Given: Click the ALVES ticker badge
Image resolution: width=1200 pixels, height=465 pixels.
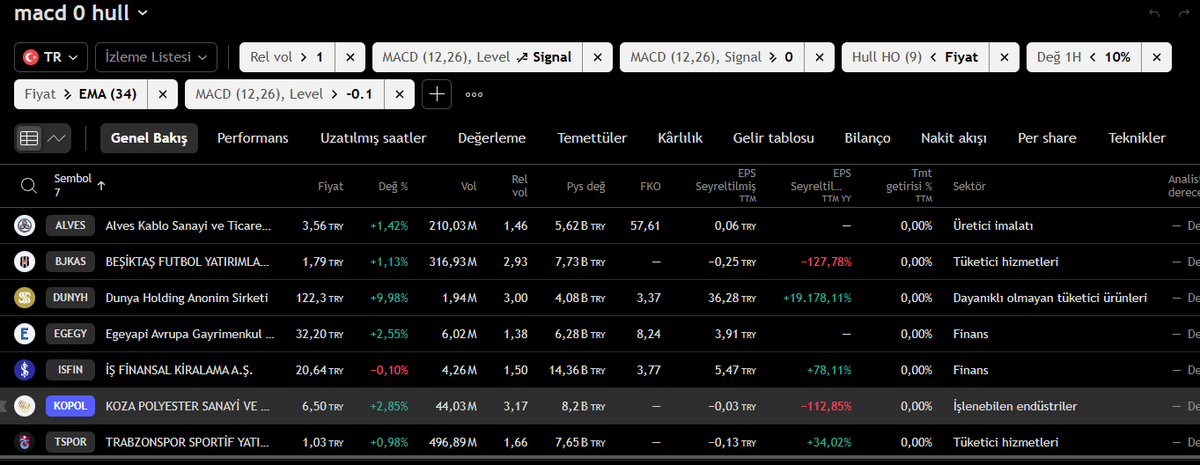Looking at the screenshot, I should (x=71, y=225).
